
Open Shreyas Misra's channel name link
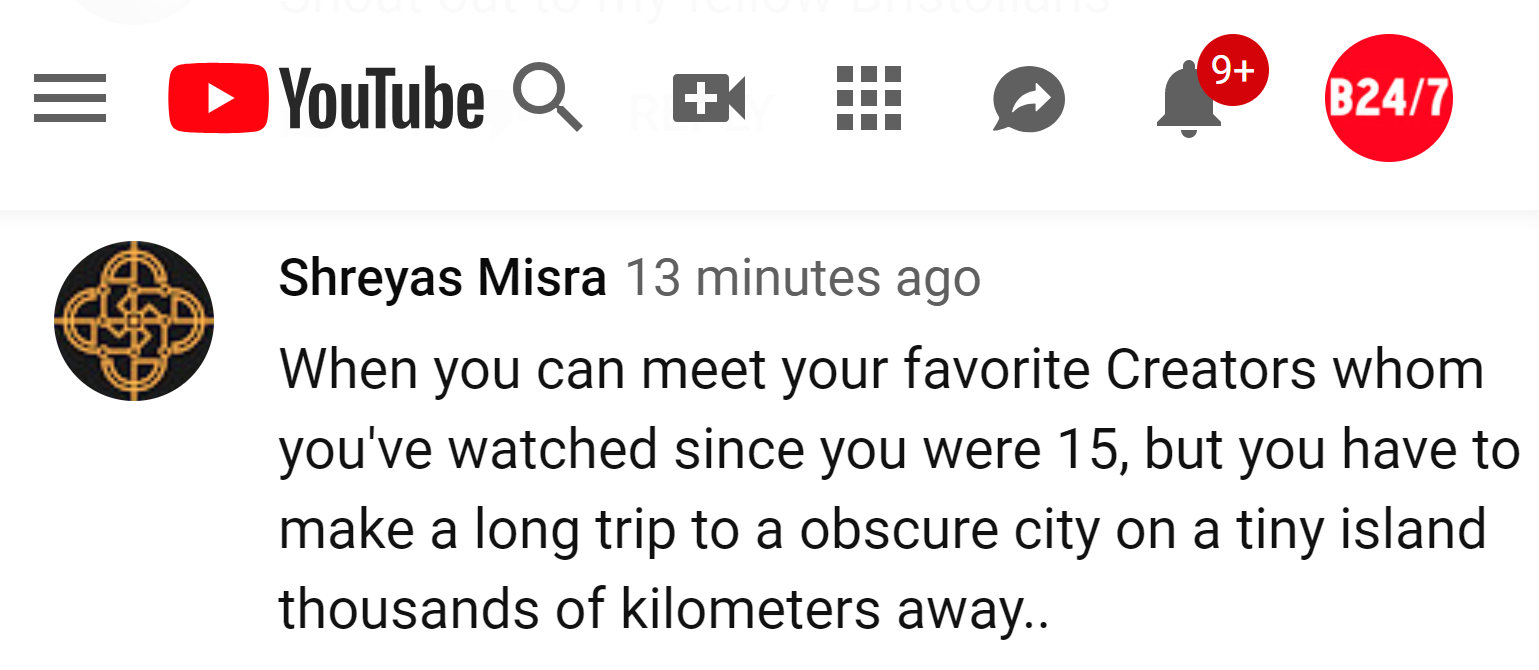tap(442, 278)
